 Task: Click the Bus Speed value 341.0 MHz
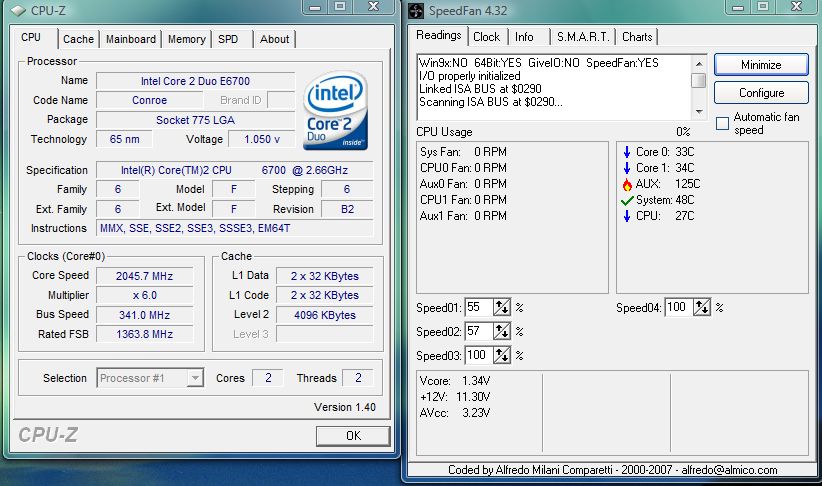tap(145, 315)
